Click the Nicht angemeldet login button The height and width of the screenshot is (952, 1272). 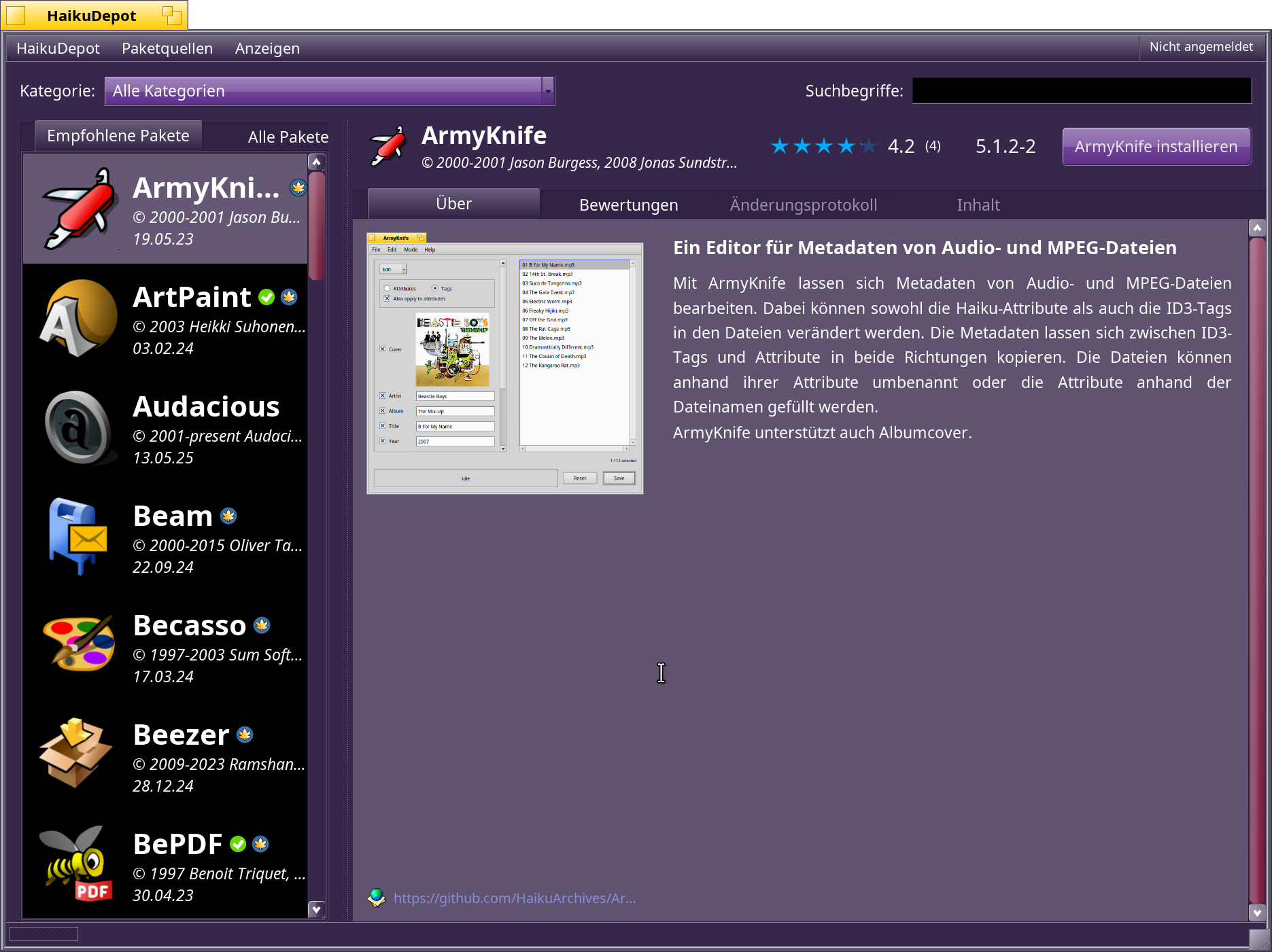pyautogui.click(x=1201, y=47)
